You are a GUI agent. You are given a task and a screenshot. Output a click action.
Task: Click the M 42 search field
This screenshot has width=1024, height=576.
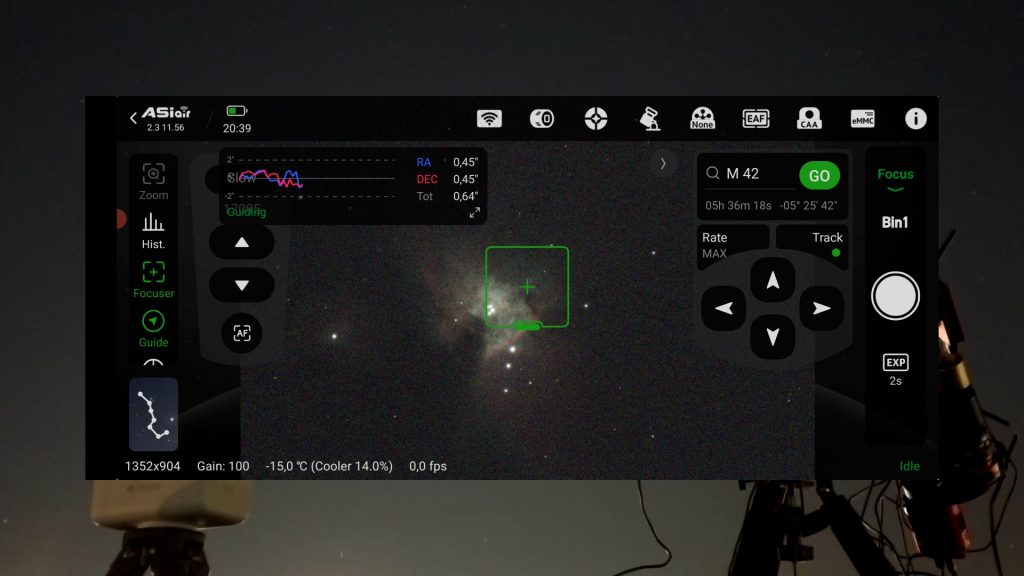749,174
